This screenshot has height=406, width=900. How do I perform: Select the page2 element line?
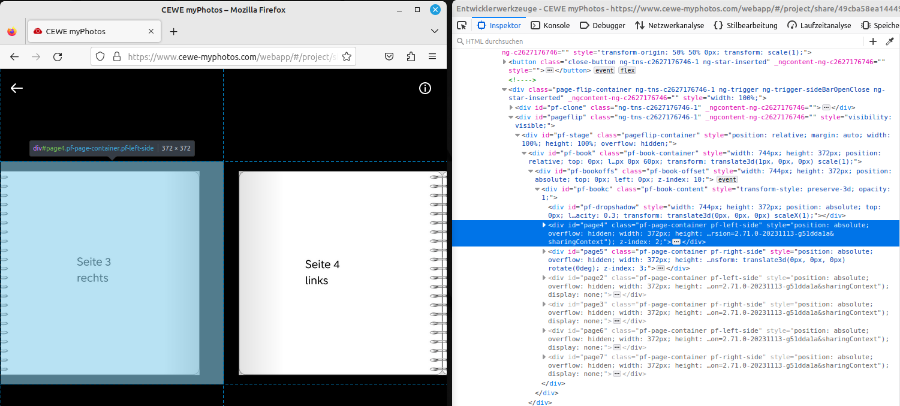676,286
